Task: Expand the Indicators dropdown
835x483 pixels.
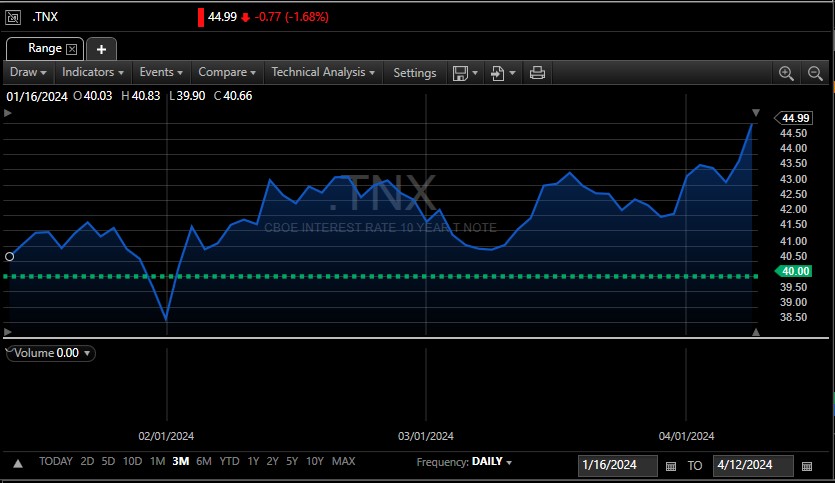Action: (x=92, y=72)
